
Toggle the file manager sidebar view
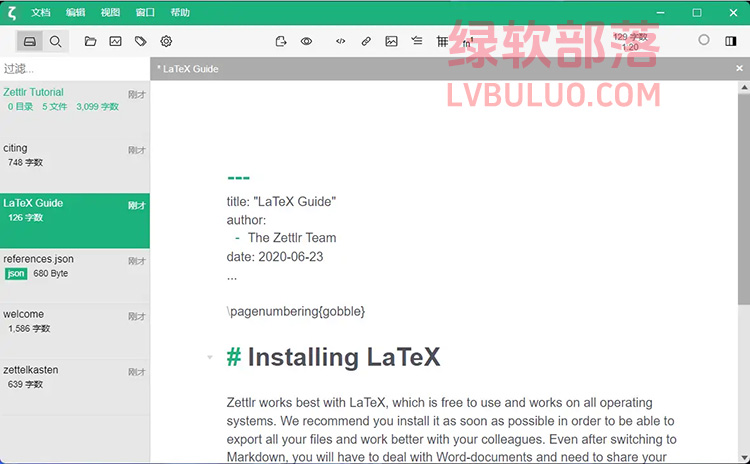tap(30, 41)
